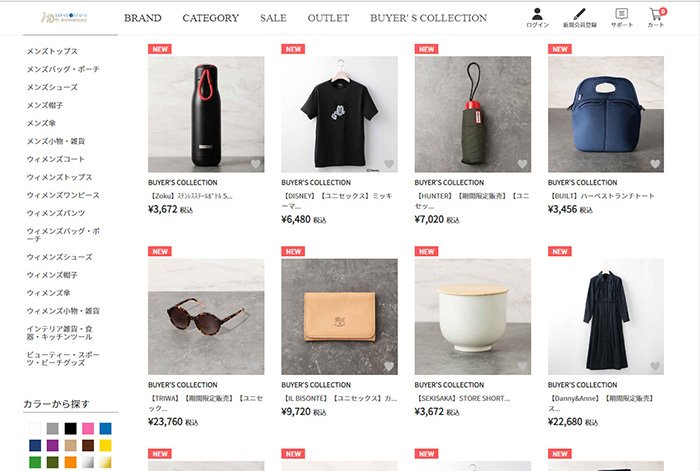700x471 pixels.
Task: Go to the SALE section
Action: tap(273, 18)
